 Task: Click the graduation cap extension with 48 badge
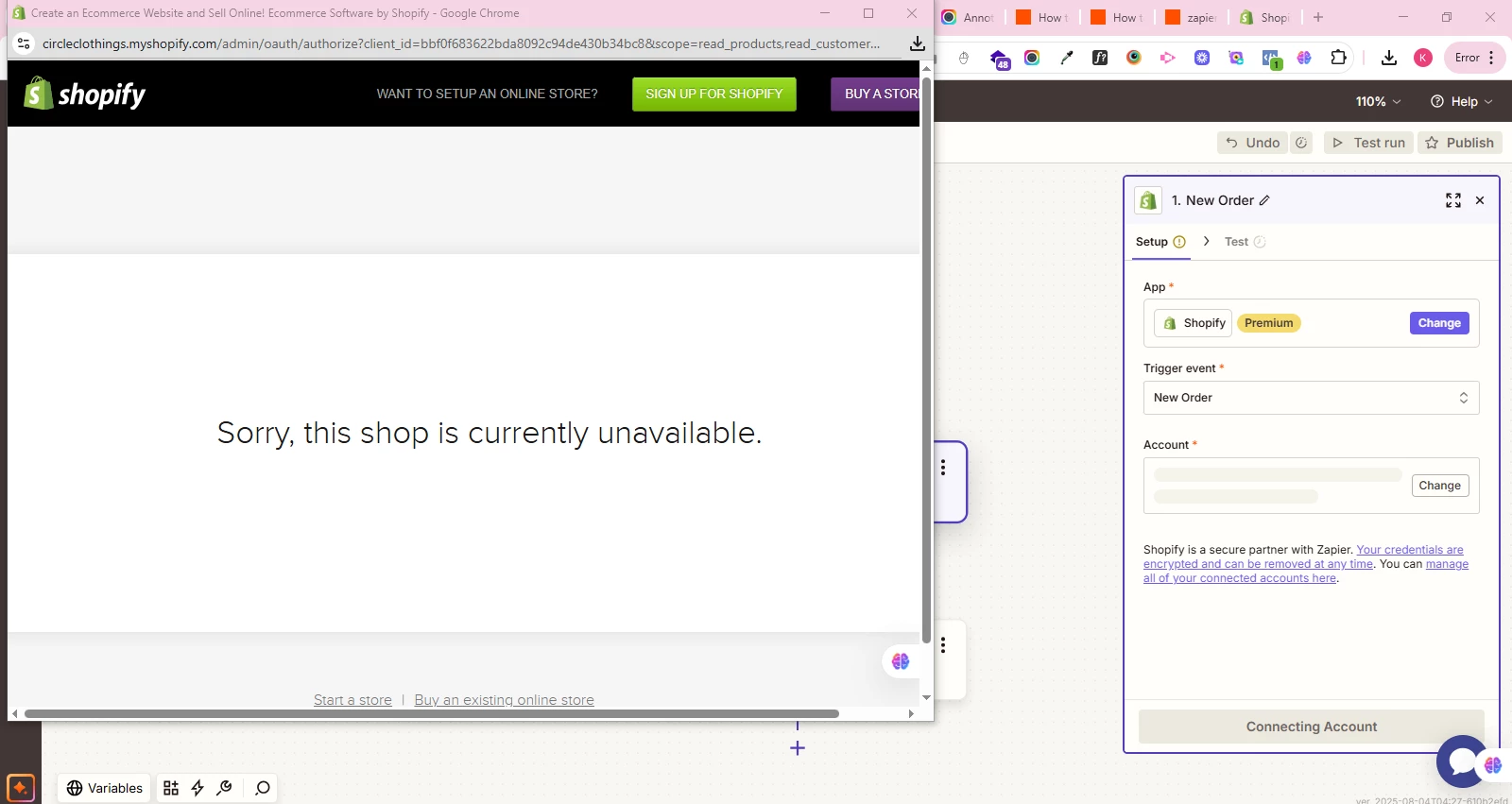(999, 59)
